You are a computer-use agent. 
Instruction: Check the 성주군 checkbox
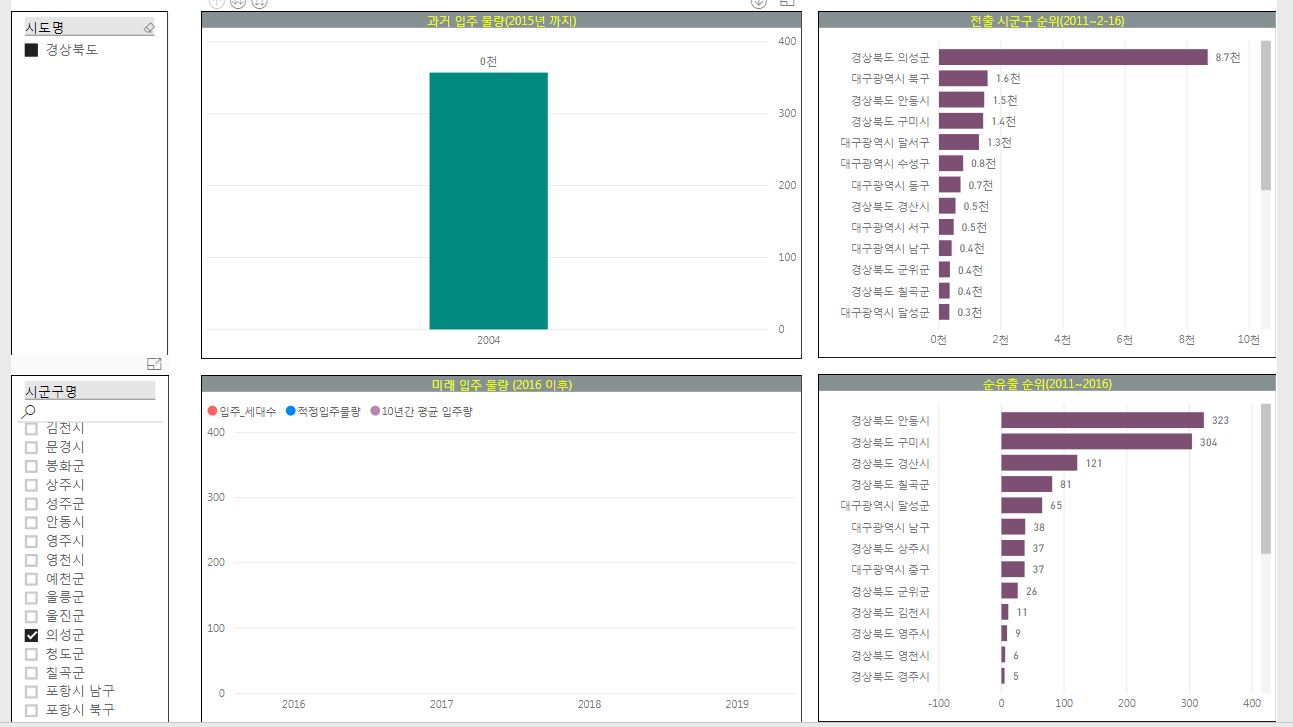(31, 504)
